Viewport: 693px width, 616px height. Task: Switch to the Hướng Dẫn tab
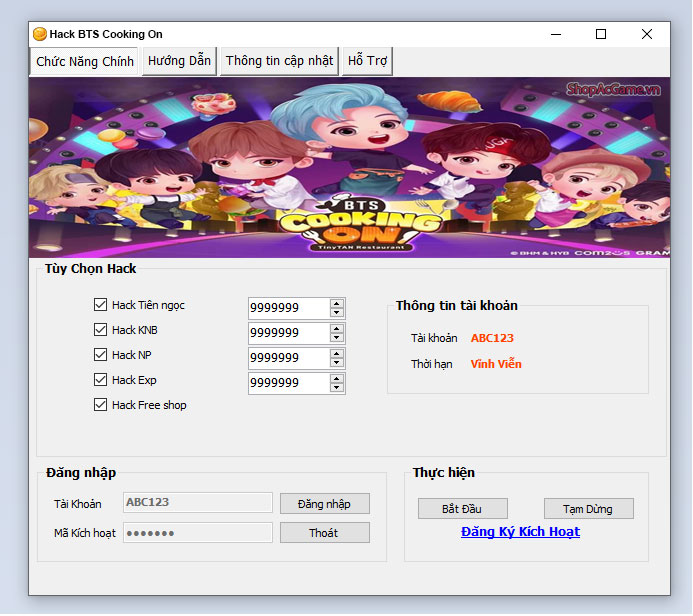(x=179, y=61)
